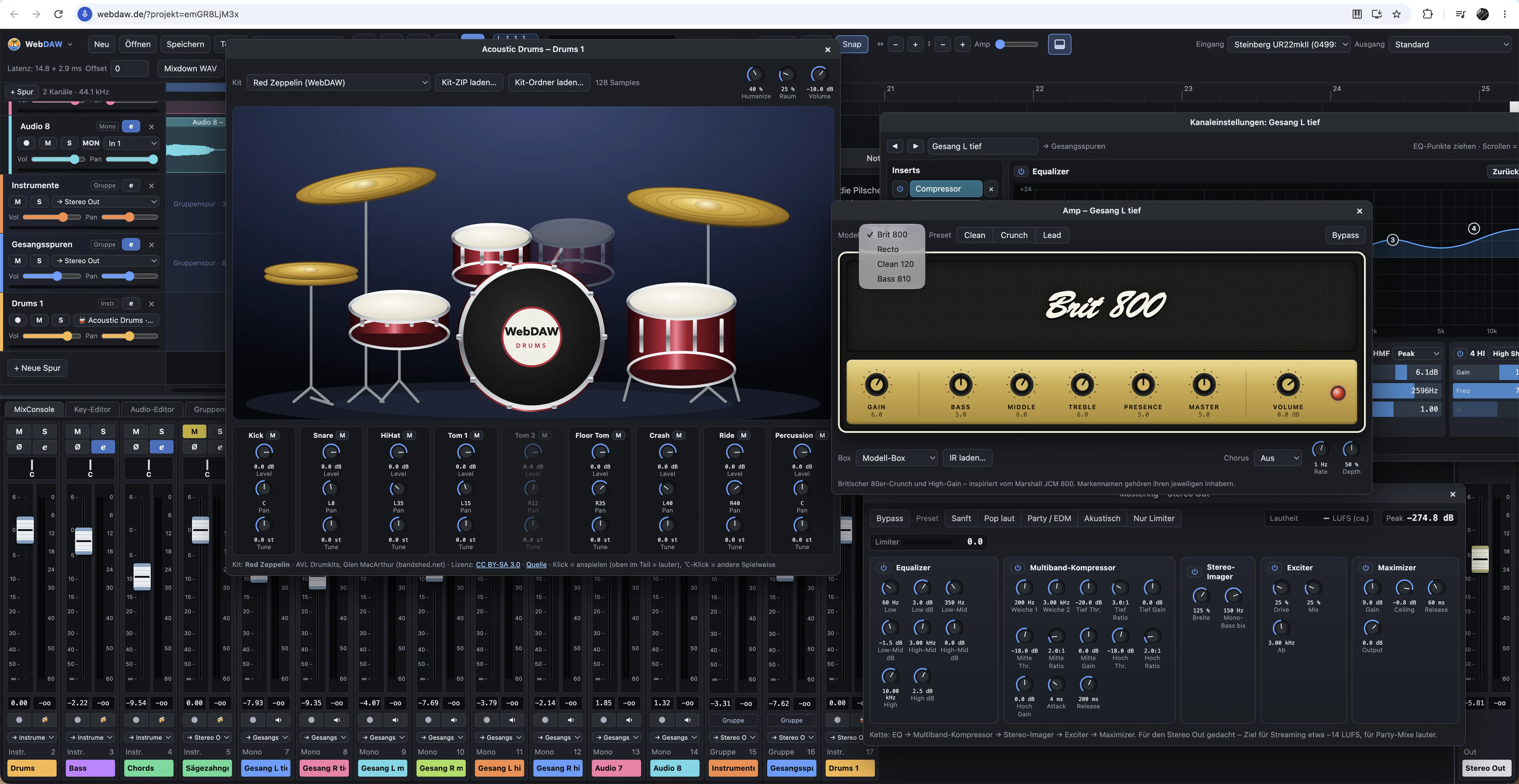Open browser extensions puzzle icon

(1427, 14)
